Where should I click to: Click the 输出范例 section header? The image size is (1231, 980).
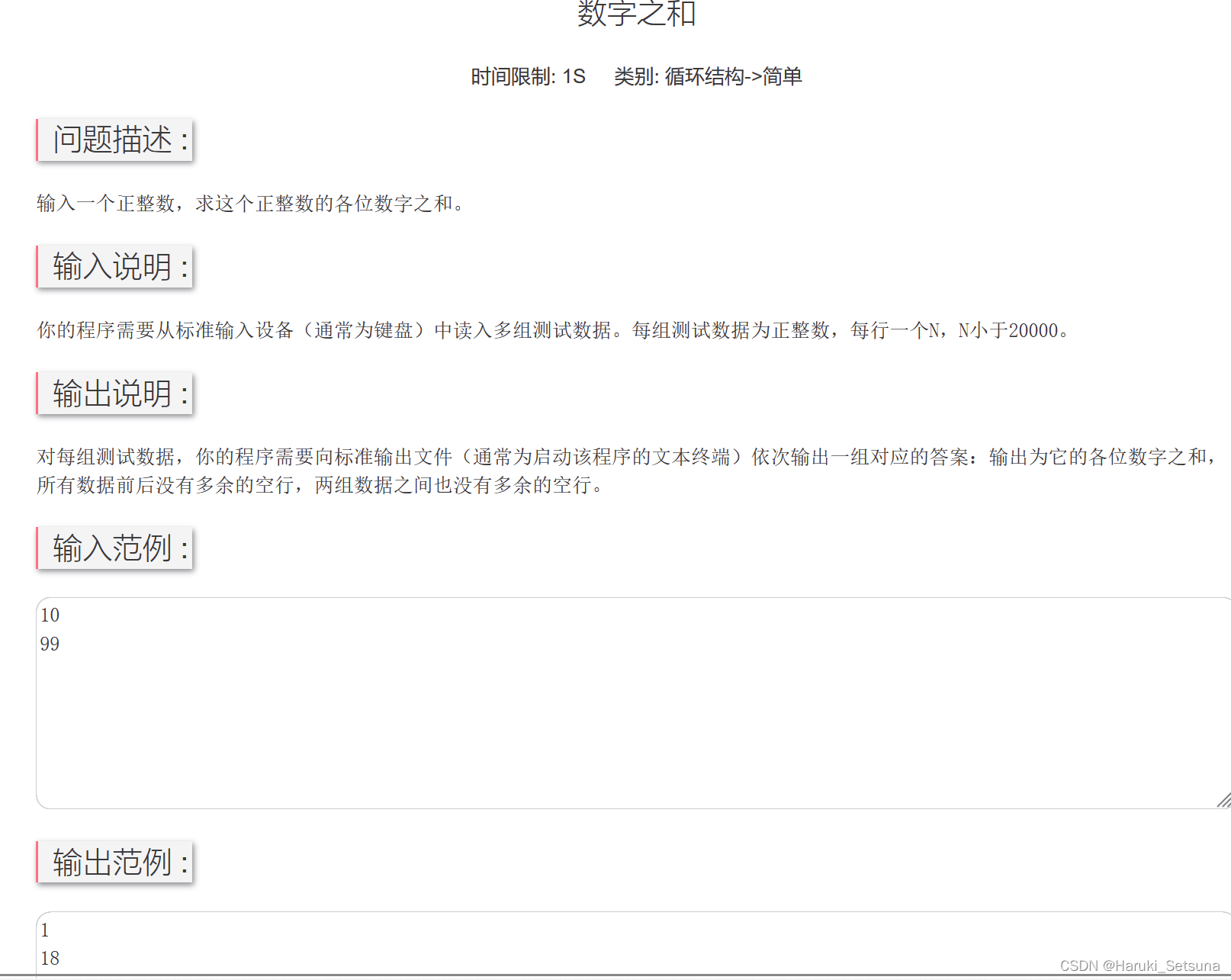114,863
